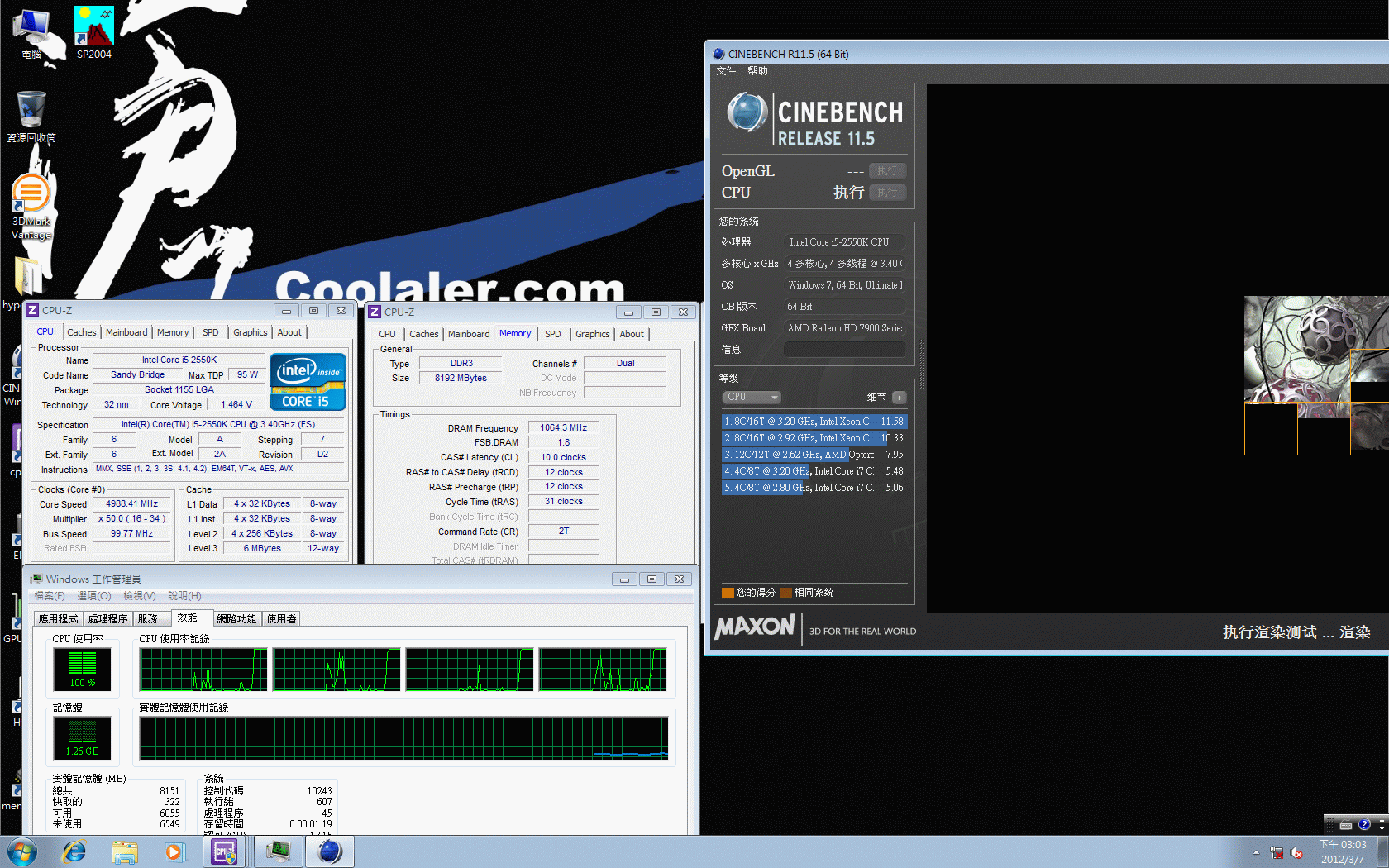The height and width of the screenshot is (868, 1389).
Task: Open the Recycle Bin desktop icon
Action: click(x=31, y=117)
